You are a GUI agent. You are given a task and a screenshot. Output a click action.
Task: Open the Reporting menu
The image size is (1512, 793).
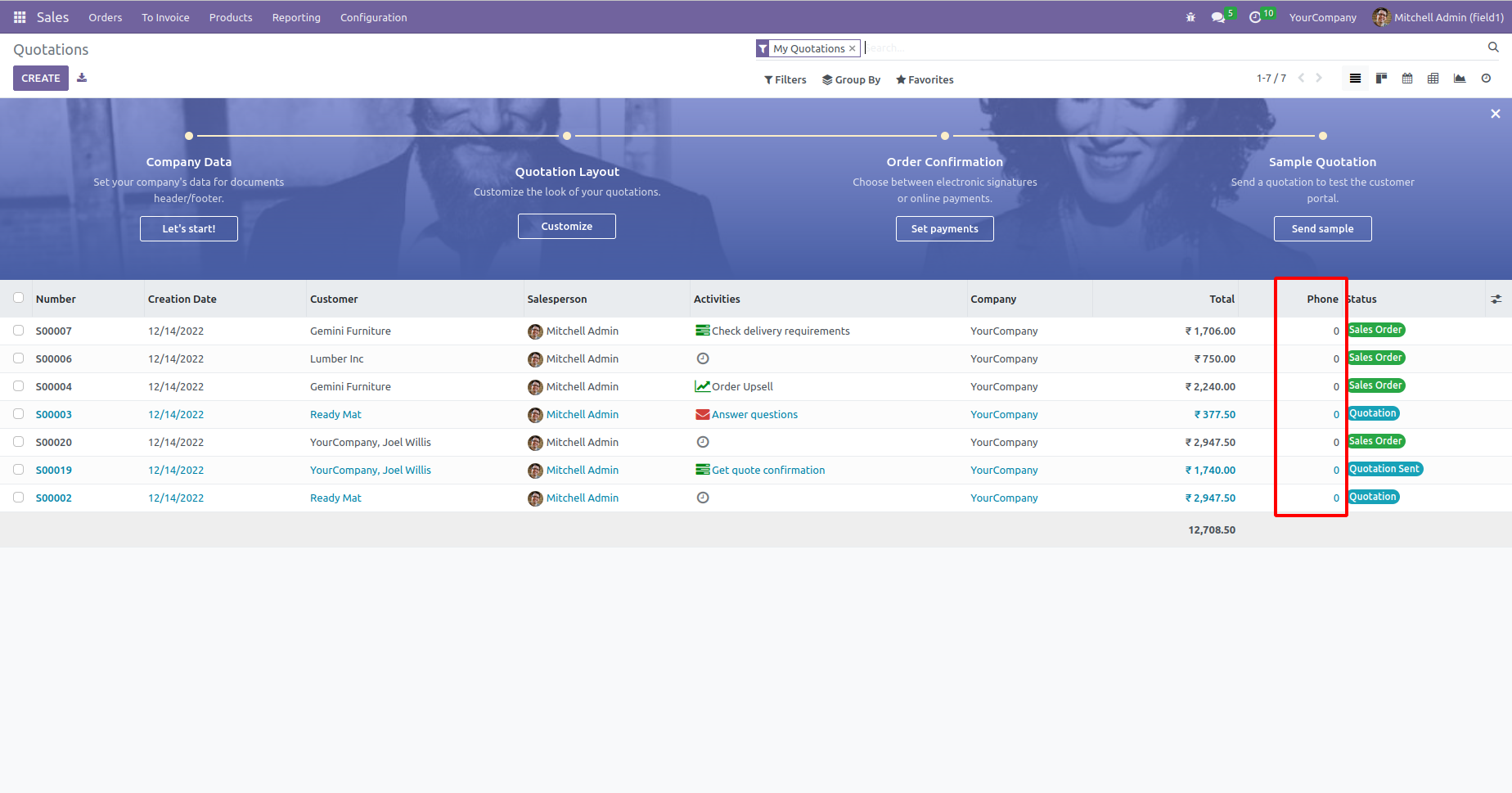tap(296, 17)
